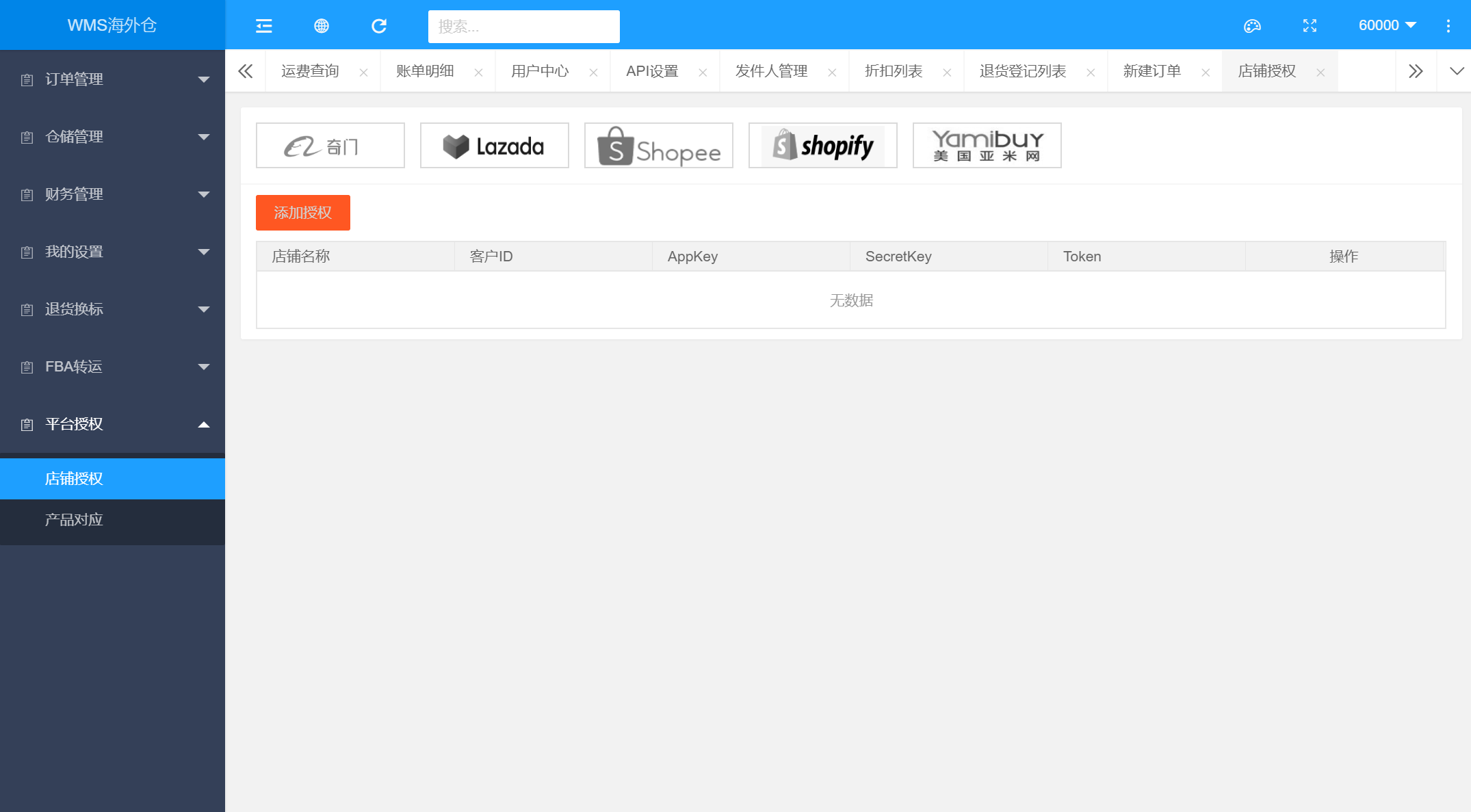Select the Shopee platform logo
The height and width of the screenshot is (812, 1471).
[658, 146]
